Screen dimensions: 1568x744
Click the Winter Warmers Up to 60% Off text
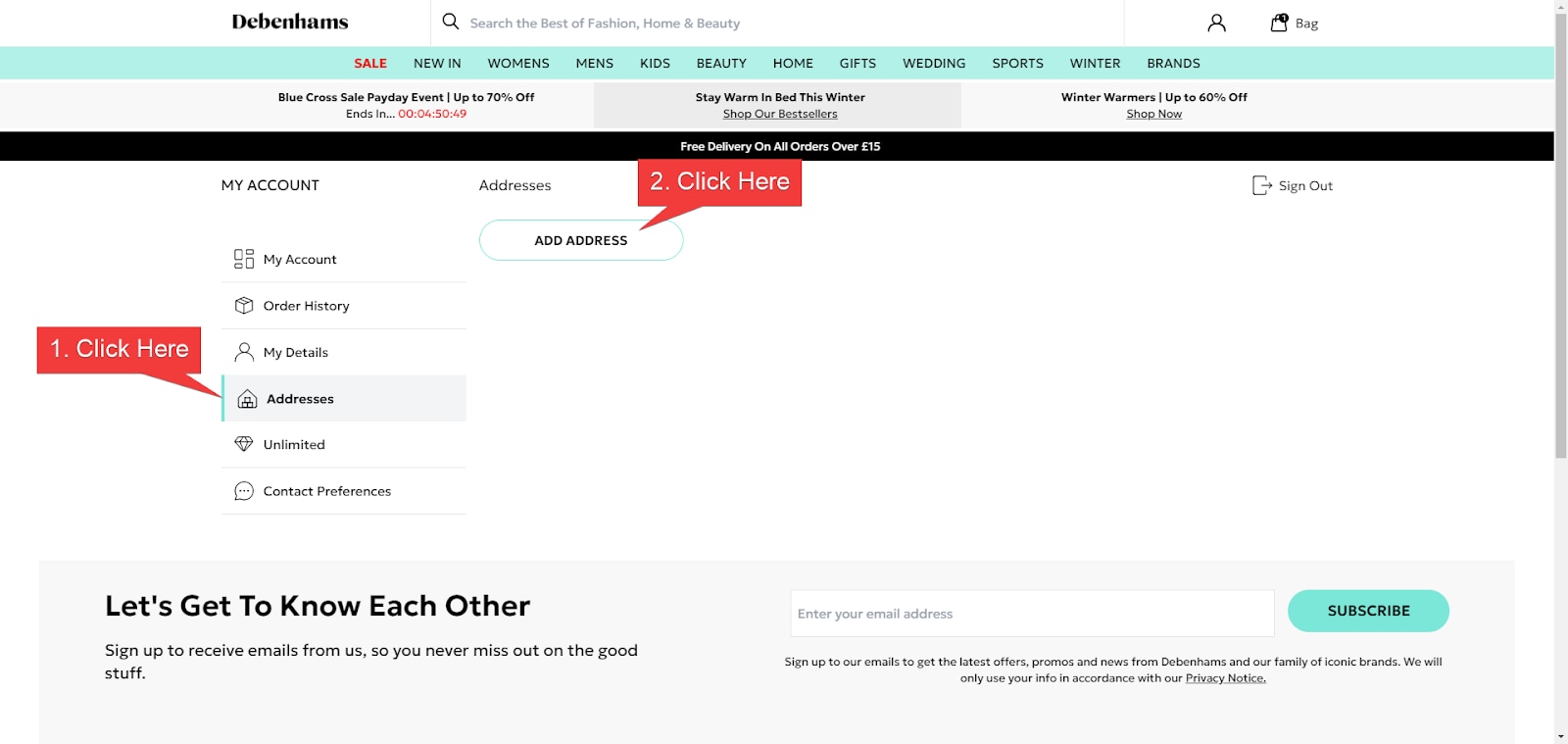coord(1154,97)
